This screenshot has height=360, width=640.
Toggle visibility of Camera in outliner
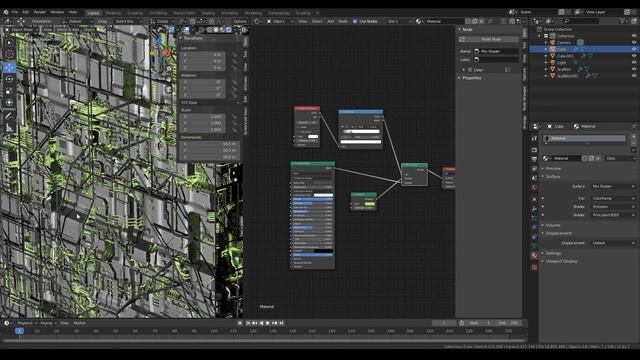point(634,42)
